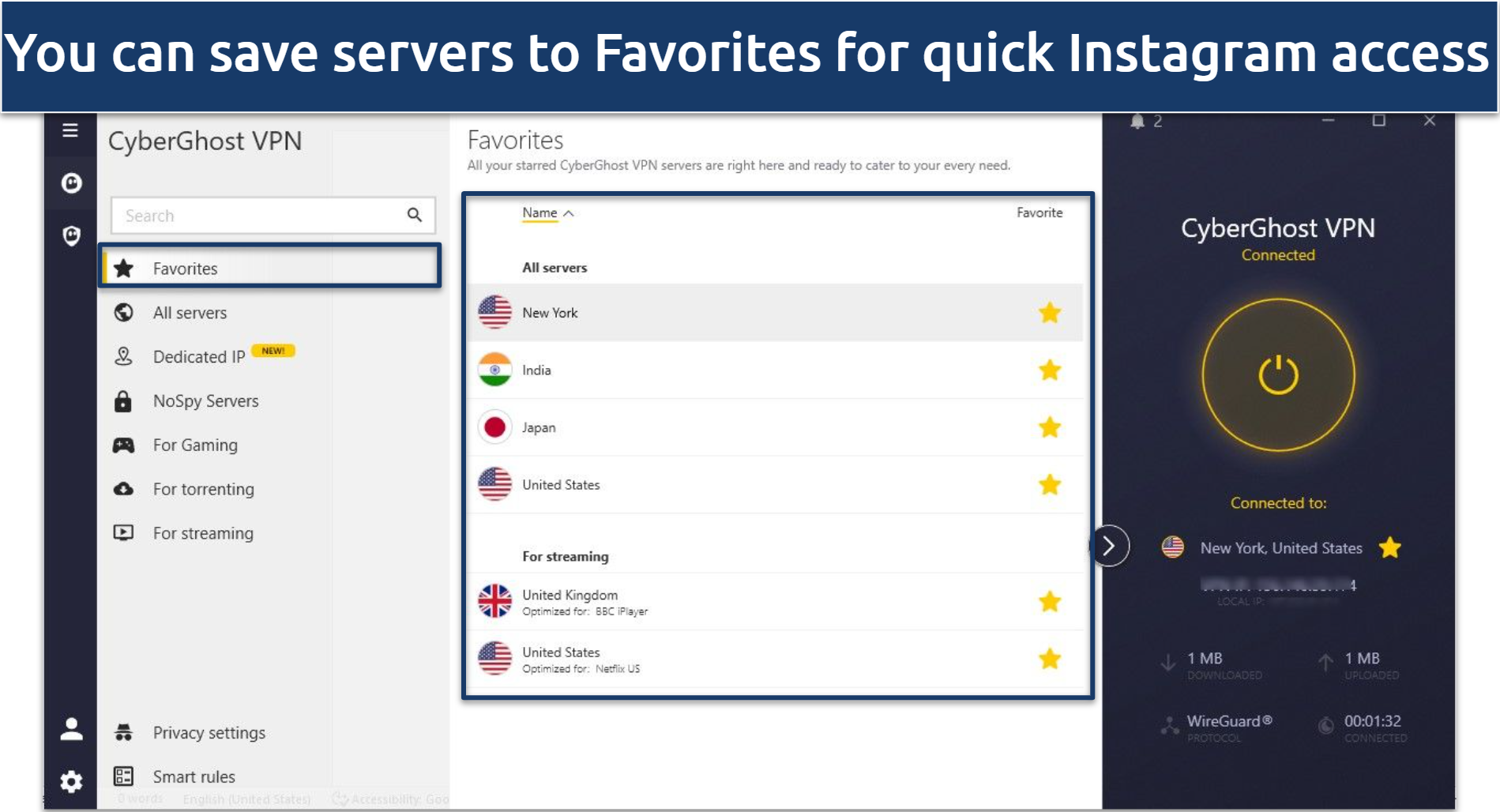Unfavorite United States Netflix US star

pos(1050,658)
